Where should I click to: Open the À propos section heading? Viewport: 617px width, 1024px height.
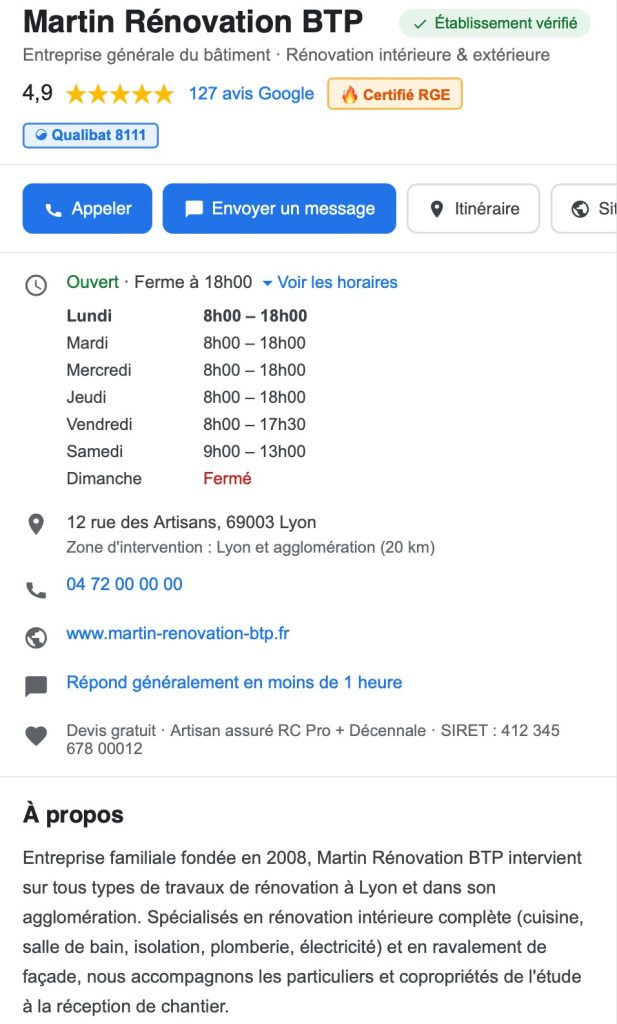73,814
